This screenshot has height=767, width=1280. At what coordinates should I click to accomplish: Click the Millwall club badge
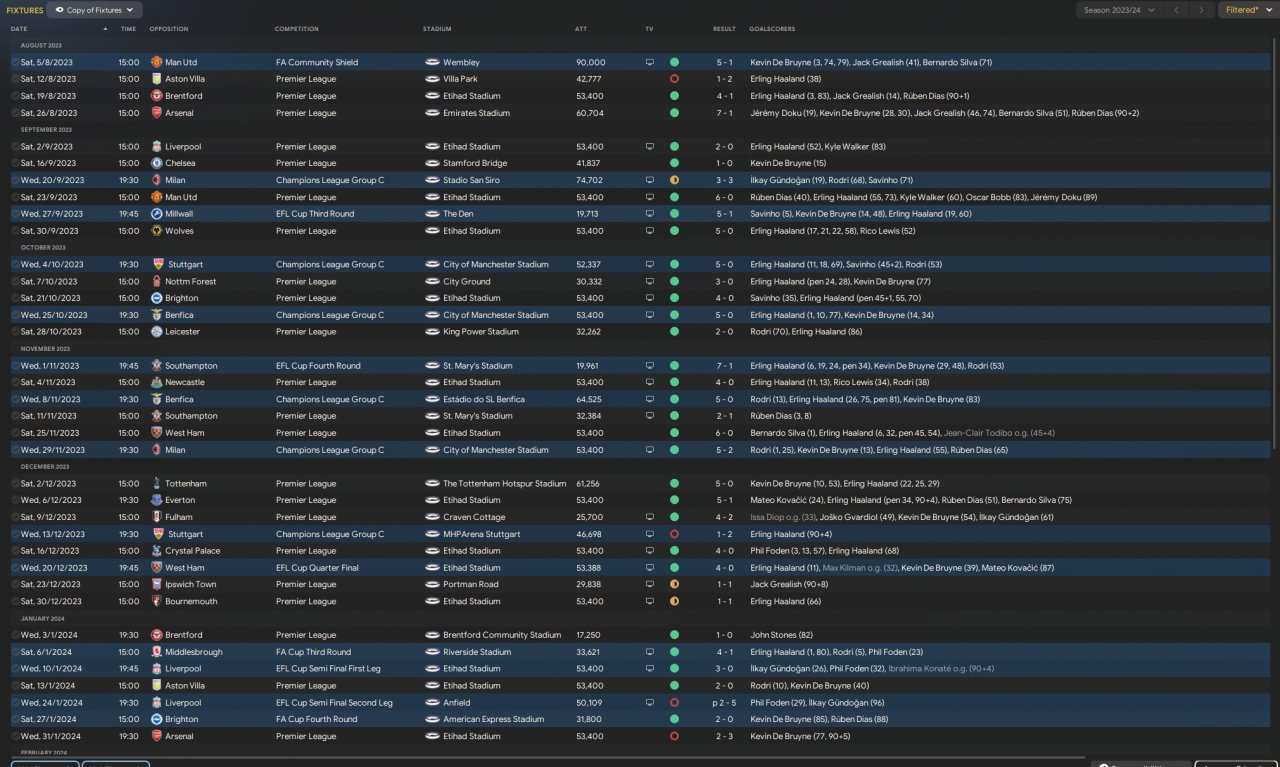click(156, 214)
